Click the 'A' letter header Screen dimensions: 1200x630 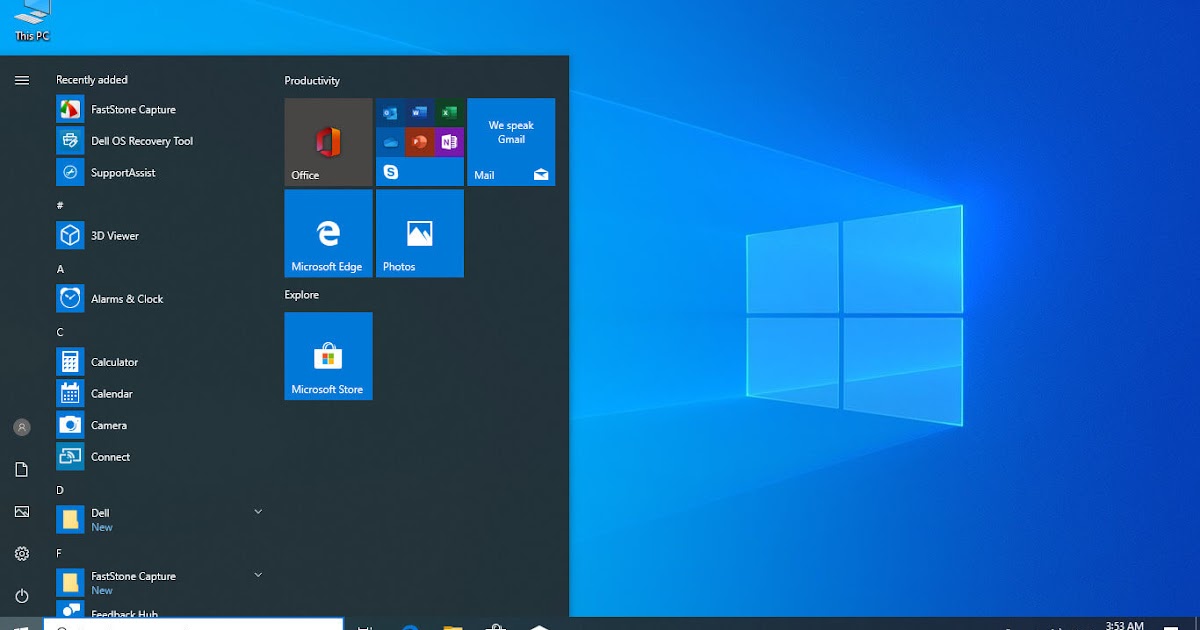(60, 269)
